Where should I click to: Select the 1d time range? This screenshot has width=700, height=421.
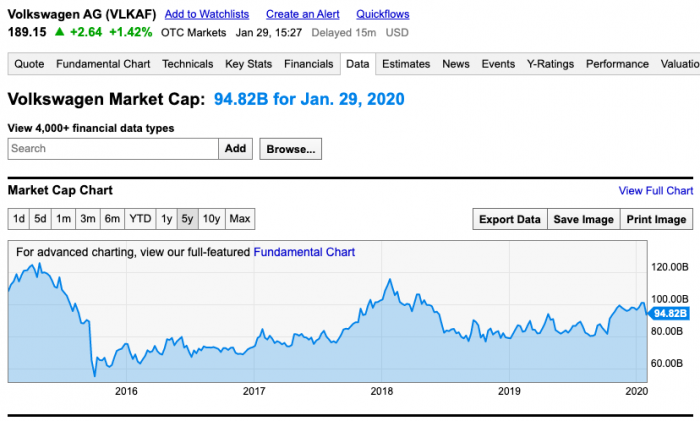[x=18, y=219]
